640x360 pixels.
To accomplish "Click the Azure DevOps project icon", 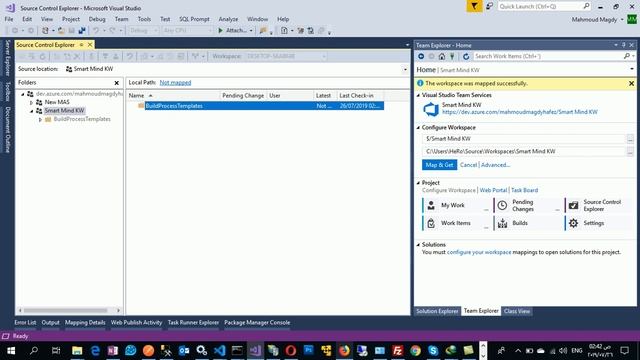I will click(x=431, y=109).
